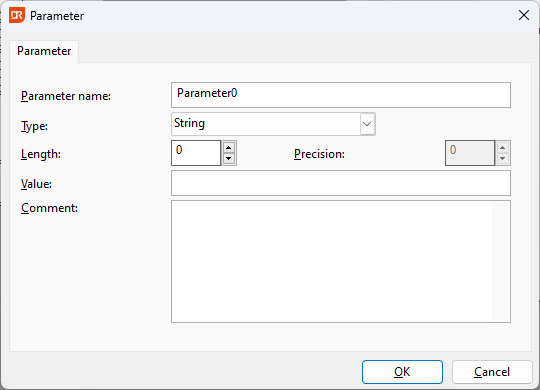Increase Precision with the up arrow
This screenshot has width=540, height=390.
point(502,147)
